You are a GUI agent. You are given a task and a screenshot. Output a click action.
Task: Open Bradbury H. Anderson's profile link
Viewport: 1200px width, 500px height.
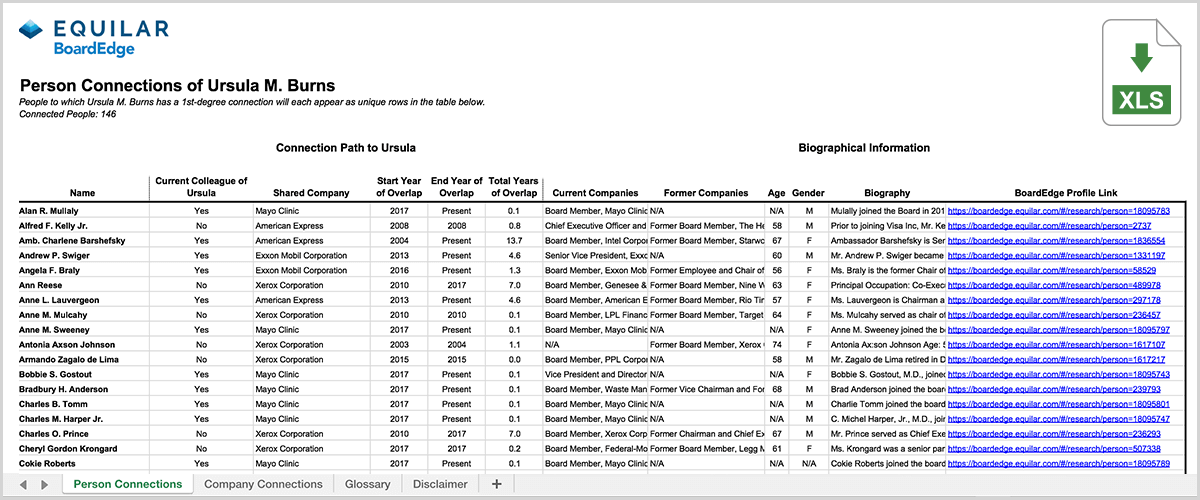point(1054,389)
